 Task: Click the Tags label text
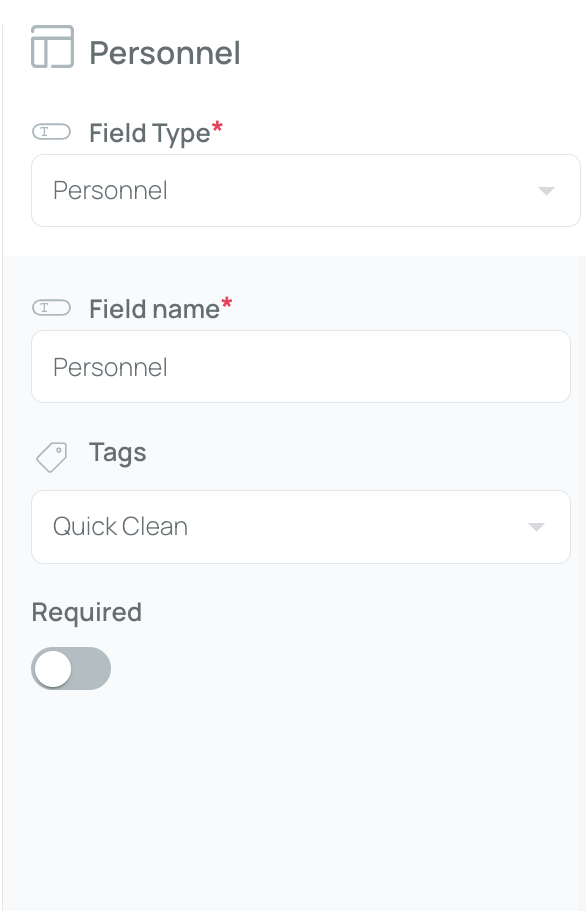point(117,453)
